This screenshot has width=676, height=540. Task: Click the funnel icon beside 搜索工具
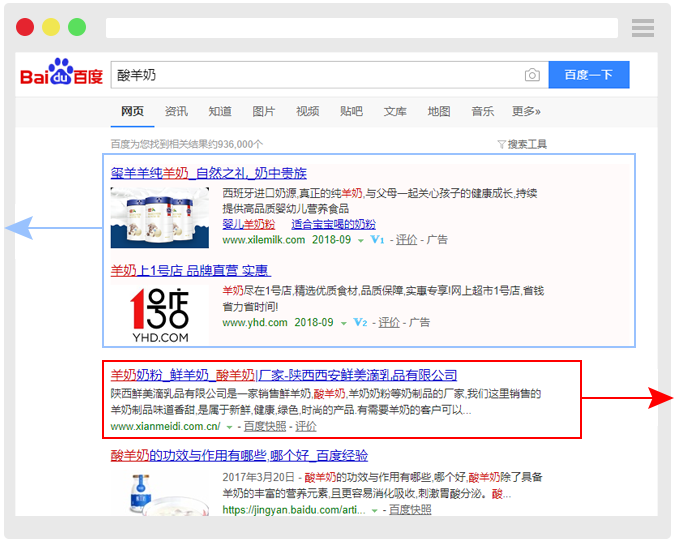pos(501,144)
